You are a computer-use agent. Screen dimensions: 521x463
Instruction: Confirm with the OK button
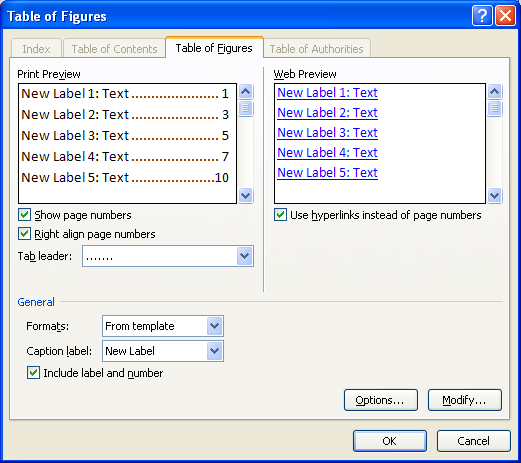(x=390, y=441)
